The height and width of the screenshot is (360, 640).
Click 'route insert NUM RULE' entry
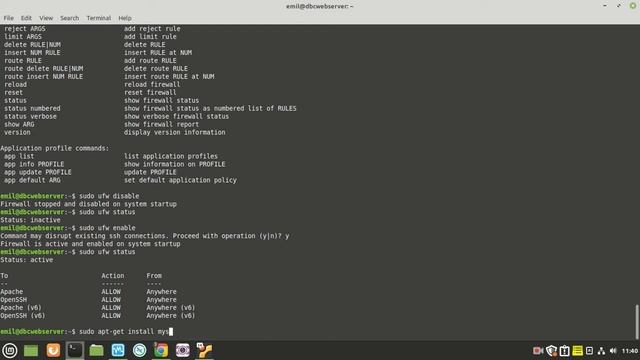(x=44, y=76)
